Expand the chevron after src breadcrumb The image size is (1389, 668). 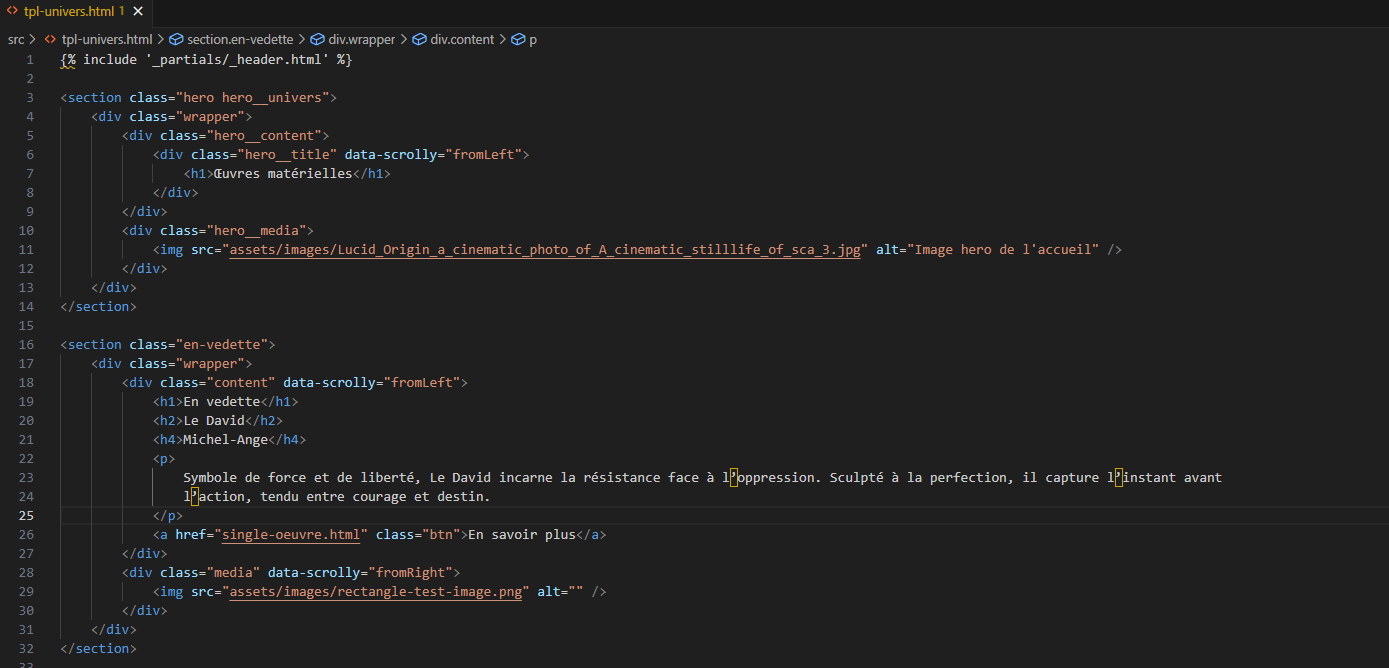[x=34, y=39]
